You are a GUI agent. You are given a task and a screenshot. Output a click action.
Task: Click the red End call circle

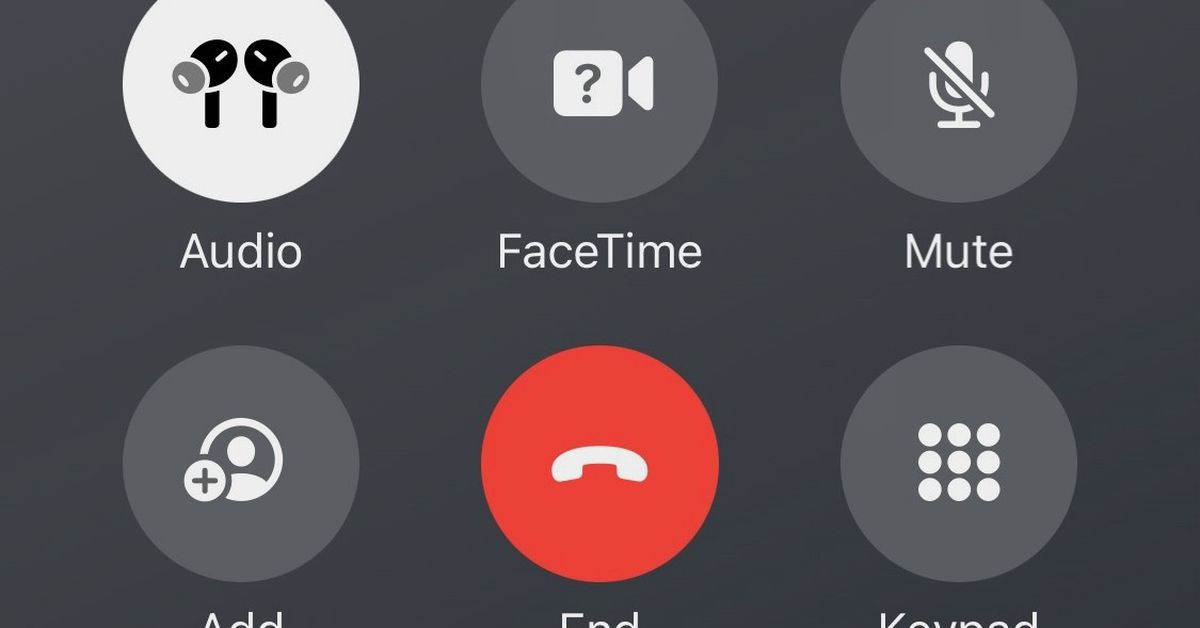pyautogui.click(x=599, y=464)
